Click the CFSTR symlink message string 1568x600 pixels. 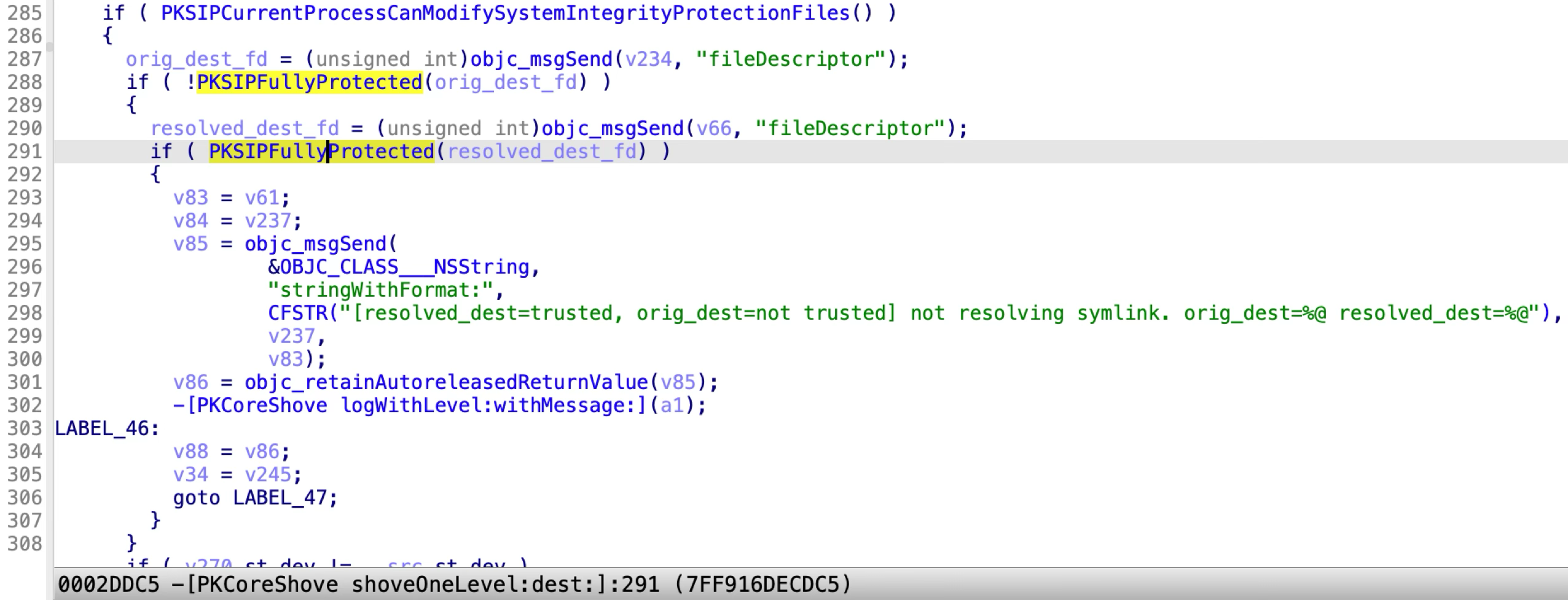(x=909, y=313)
